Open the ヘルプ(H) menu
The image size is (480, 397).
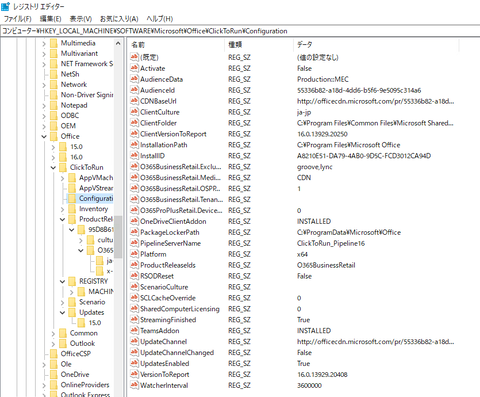tap(160, 19)
